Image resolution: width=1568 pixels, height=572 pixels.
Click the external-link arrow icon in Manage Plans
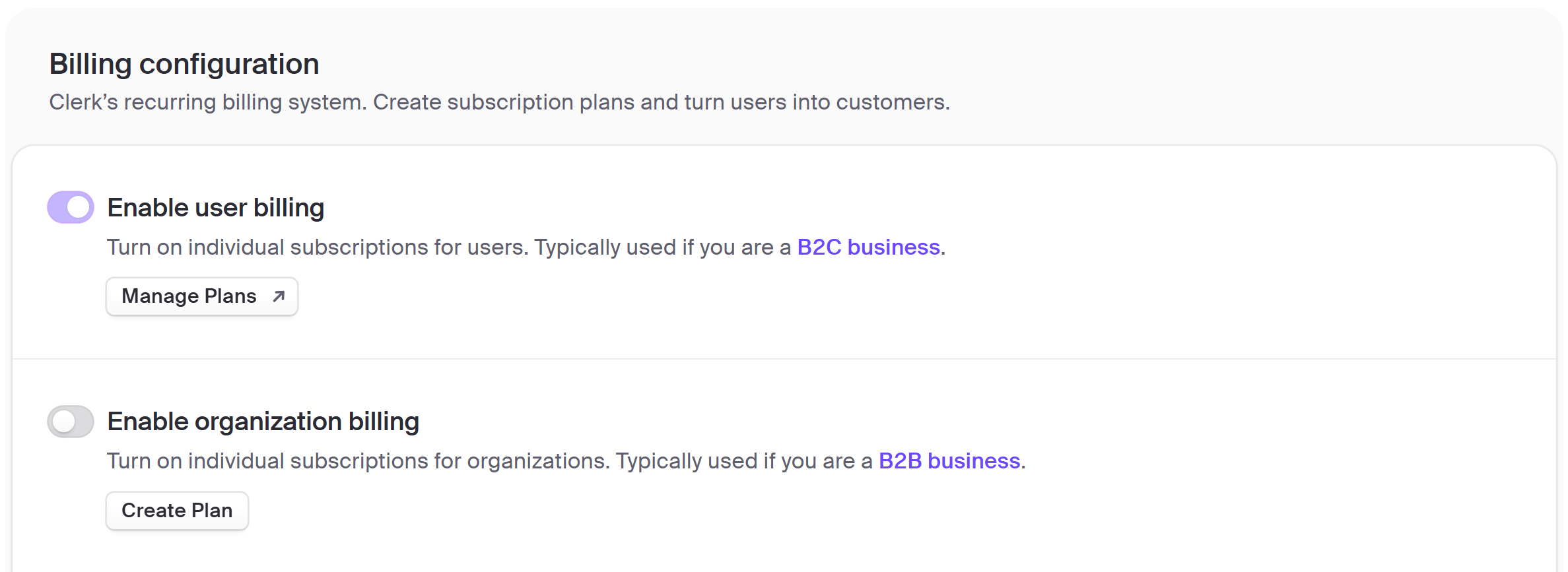pyautogui.click(x=279, y=296)
